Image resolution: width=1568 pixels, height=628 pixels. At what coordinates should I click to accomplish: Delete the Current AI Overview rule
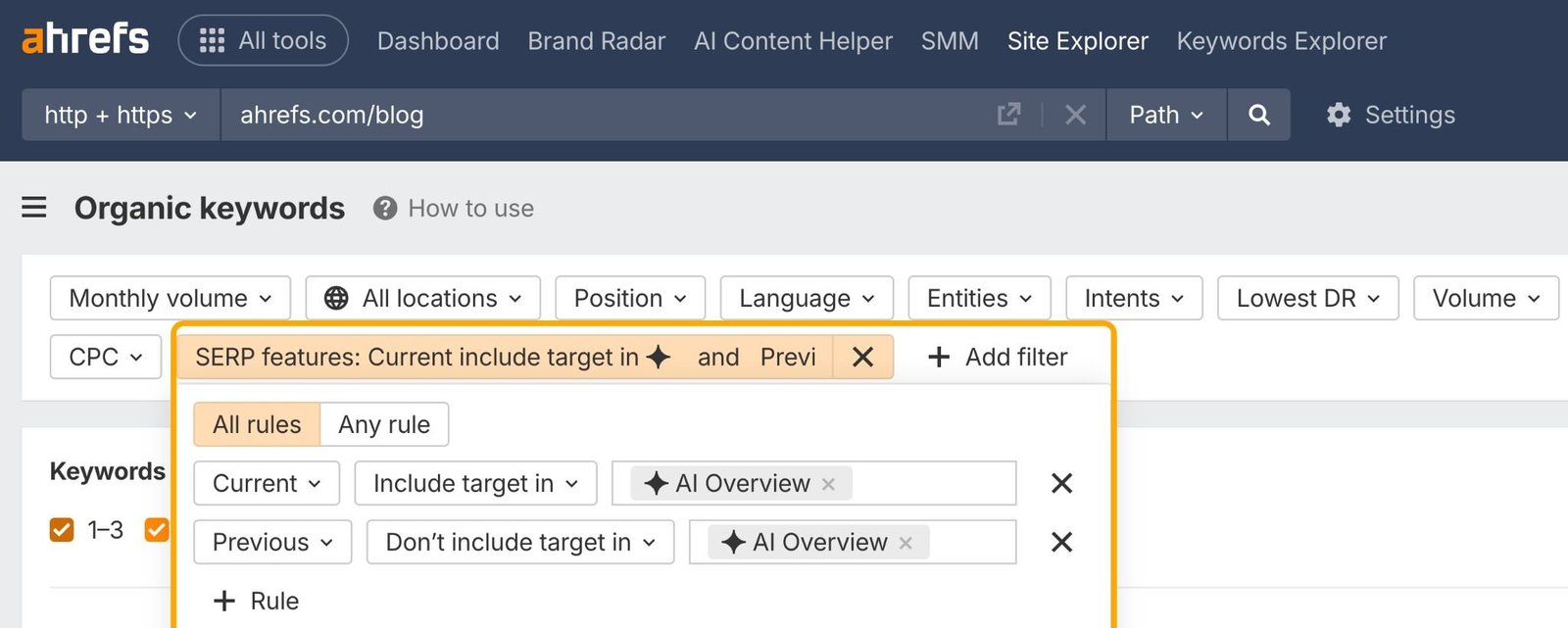click(1061, 483)
